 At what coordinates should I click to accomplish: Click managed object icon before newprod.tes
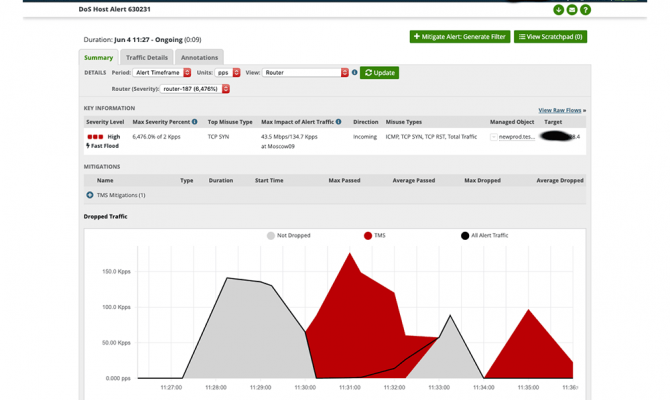(494, 137)
